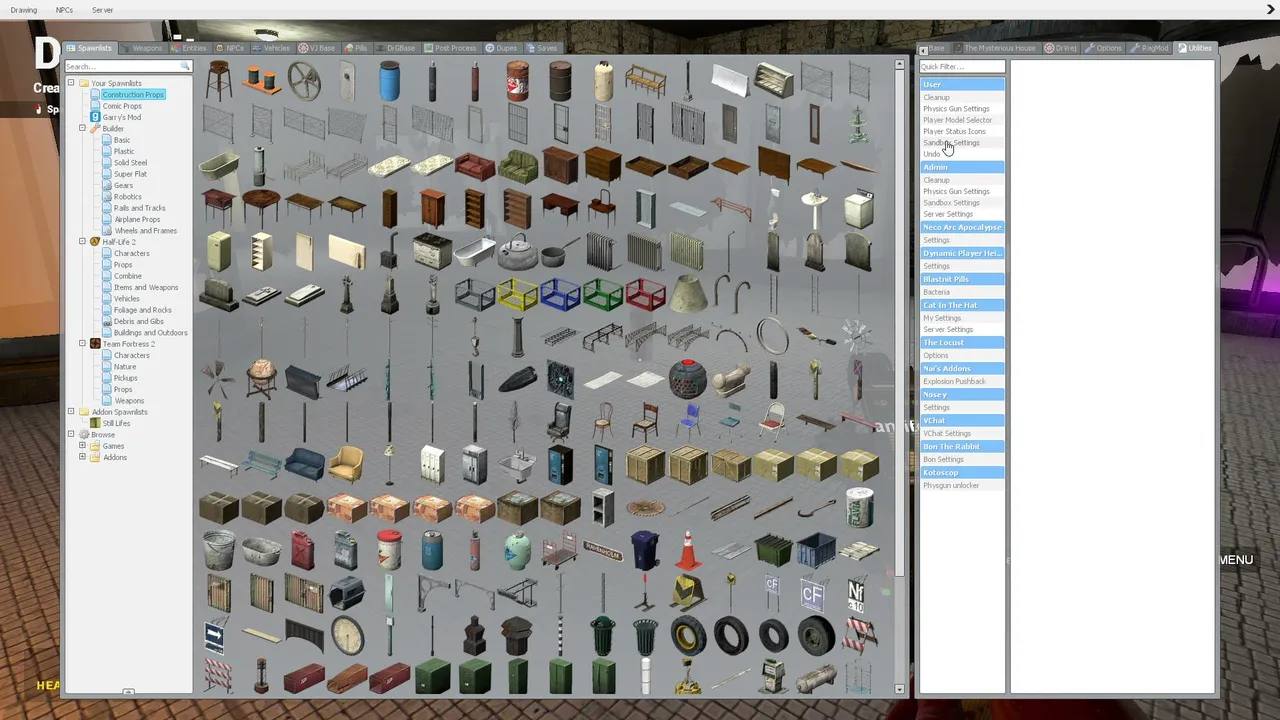This screenshot has height=720, width=1280.
Task: Click Undo in the User utilities
Action: coord(931,154)
